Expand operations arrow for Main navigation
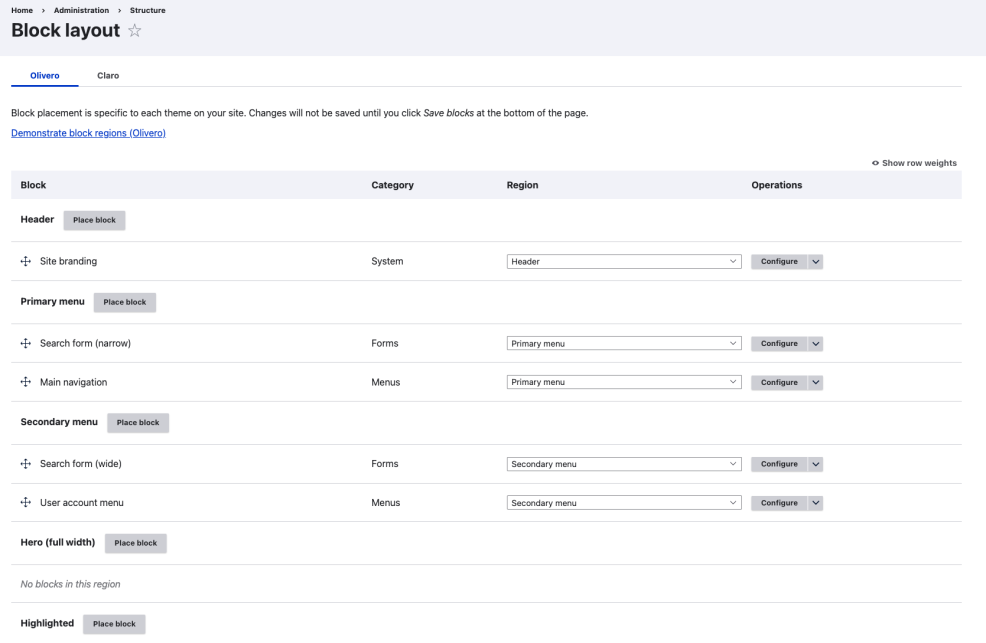 815,382
